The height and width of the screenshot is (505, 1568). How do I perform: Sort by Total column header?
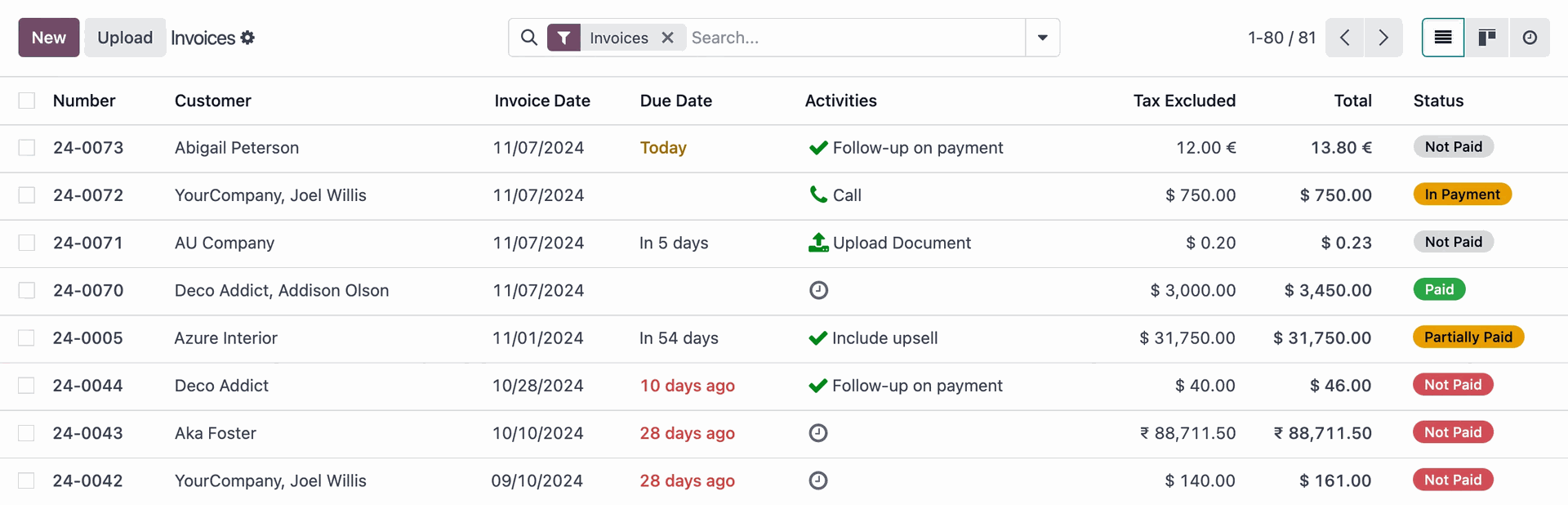pos(1352,101)
